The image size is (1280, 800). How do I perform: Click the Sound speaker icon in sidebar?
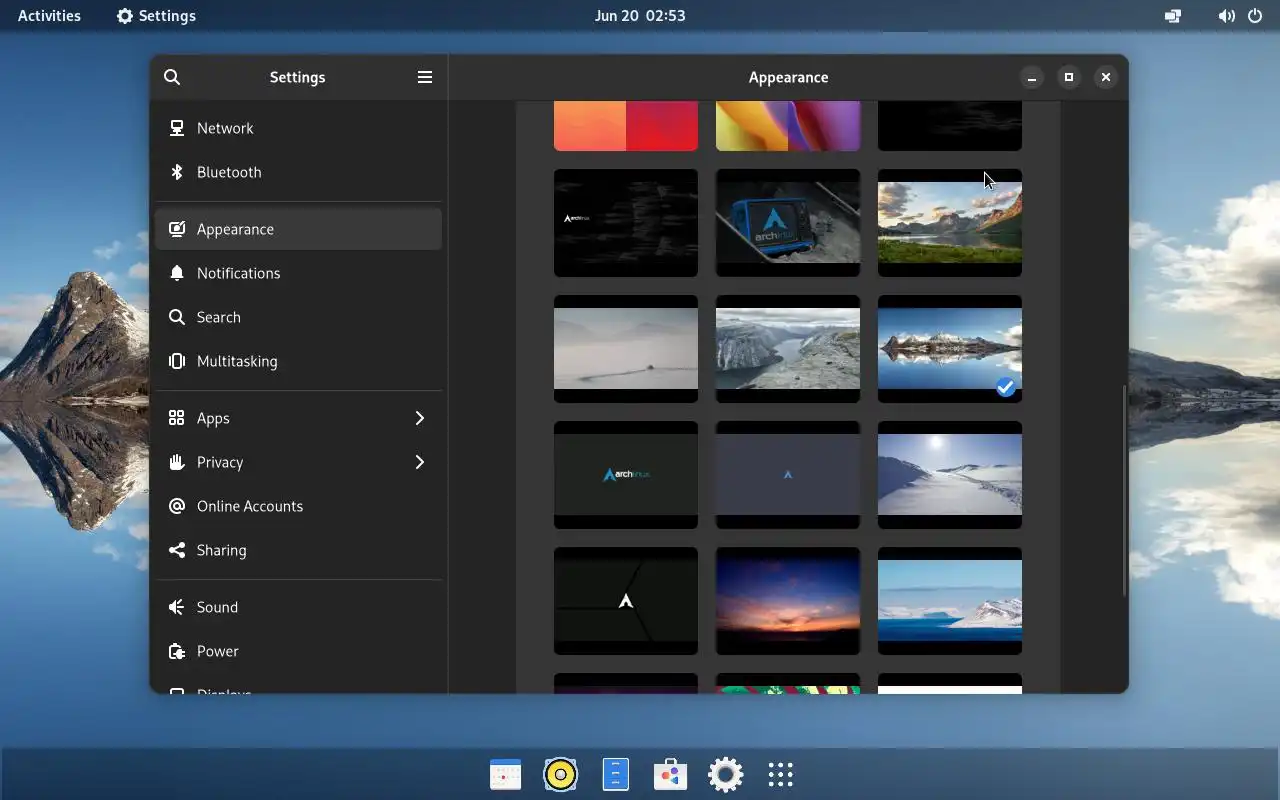pyautogui.click(x=177, y=607)
